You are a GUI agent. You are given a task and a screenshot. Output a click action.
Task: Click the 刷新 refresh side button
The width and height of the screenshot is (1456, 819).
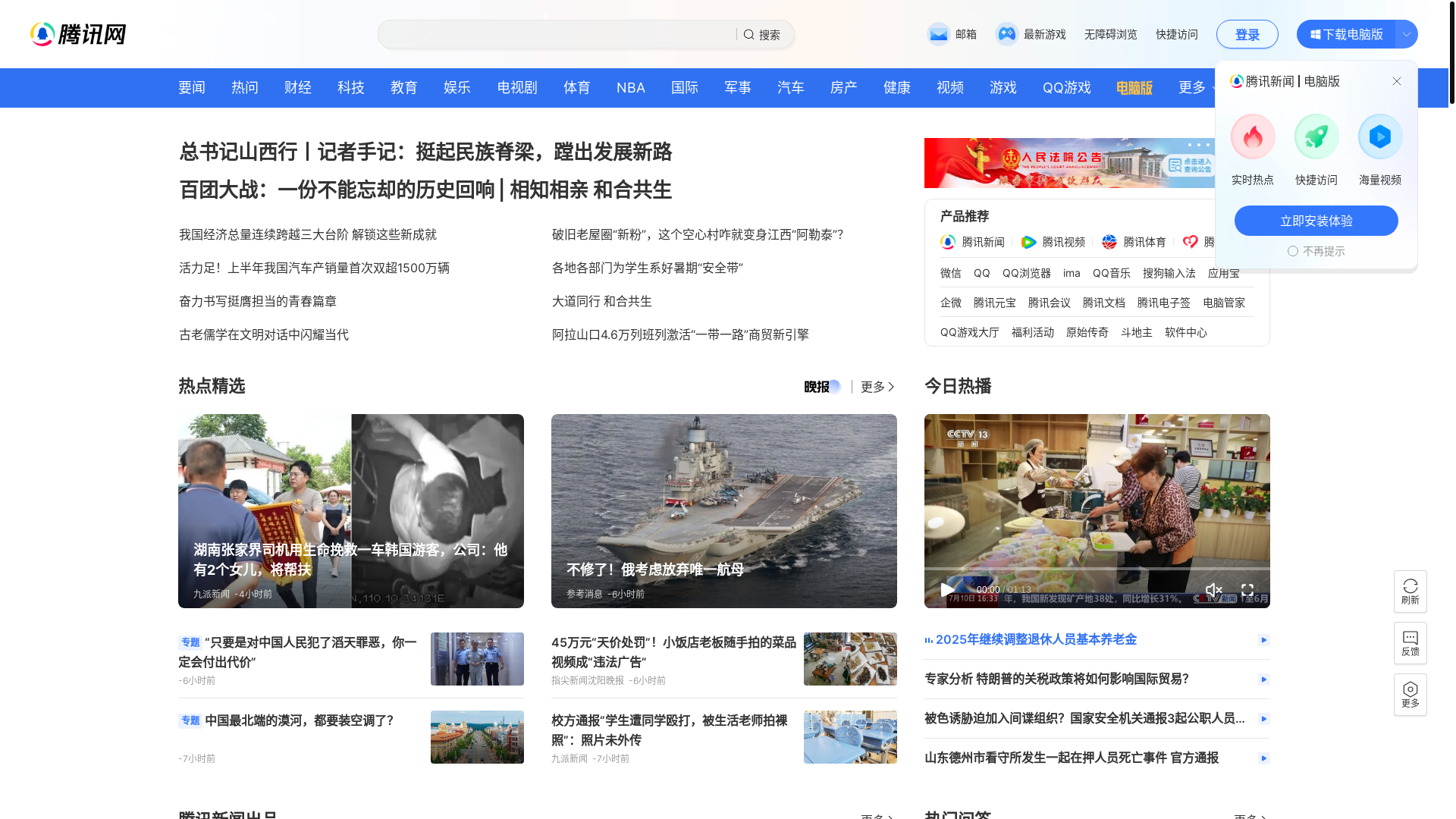[x=1410, y=591]
